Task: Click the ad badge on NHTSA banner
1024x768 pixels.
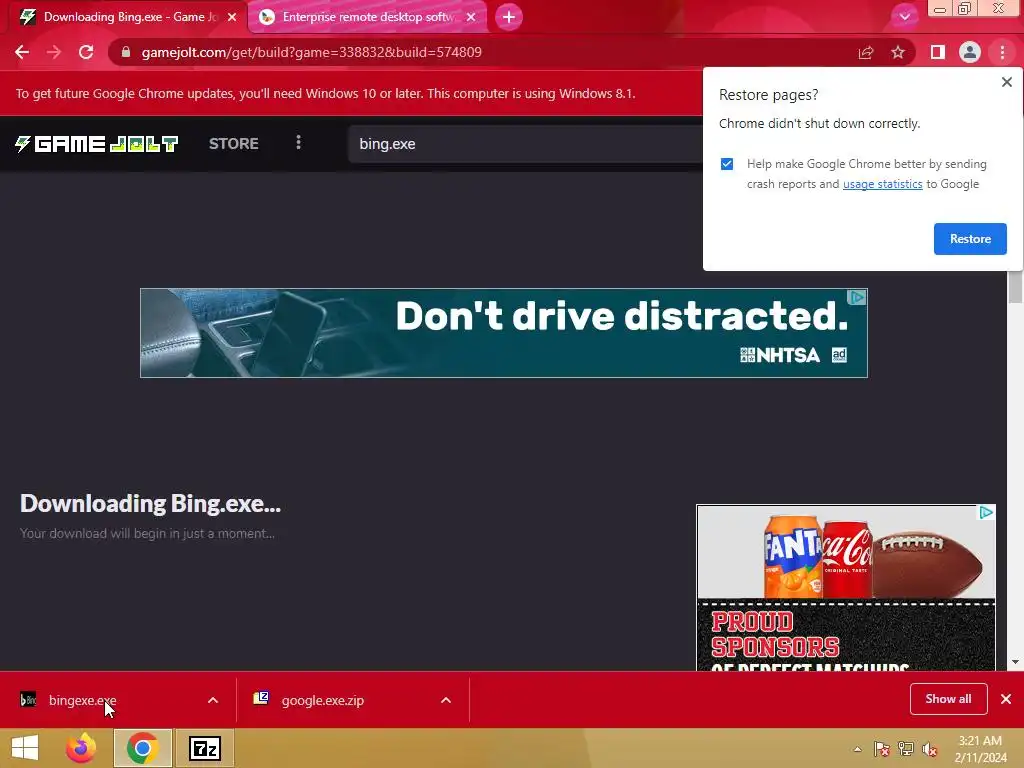Action: pos(839,355)
